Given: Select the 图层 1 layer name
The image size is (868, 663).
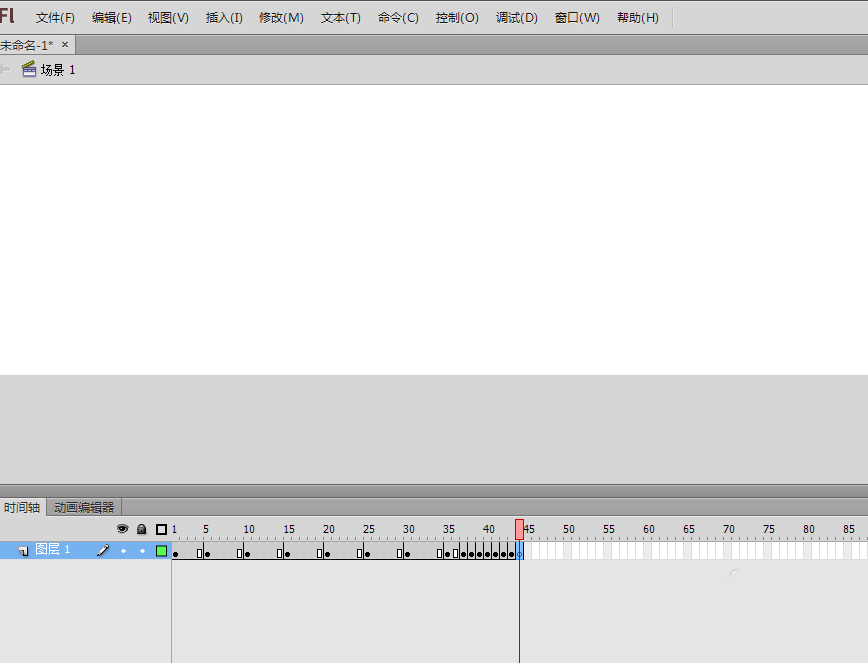Looking at the screenshot, I should pos(53,550).
